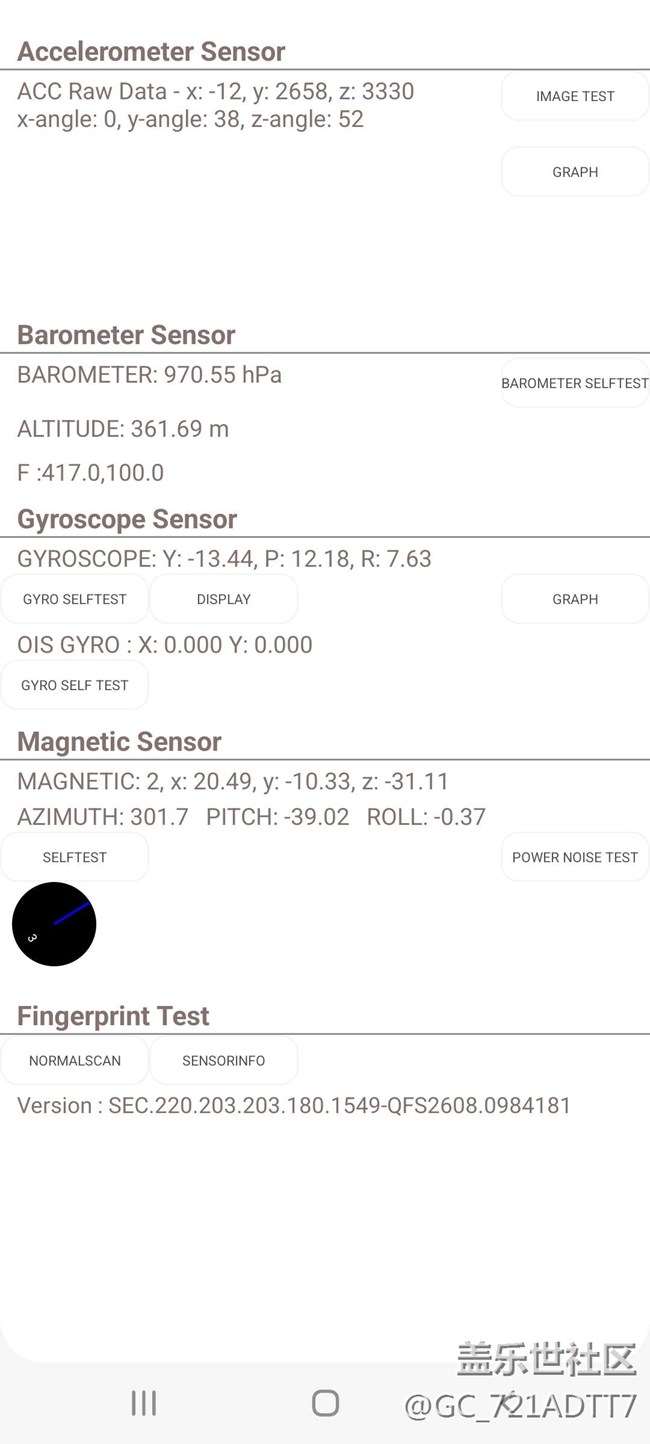Open the Gyroscope GRAPH button
Viewport: 650px width, 1444px height.
pyautogui.click(x=575, y=599)
